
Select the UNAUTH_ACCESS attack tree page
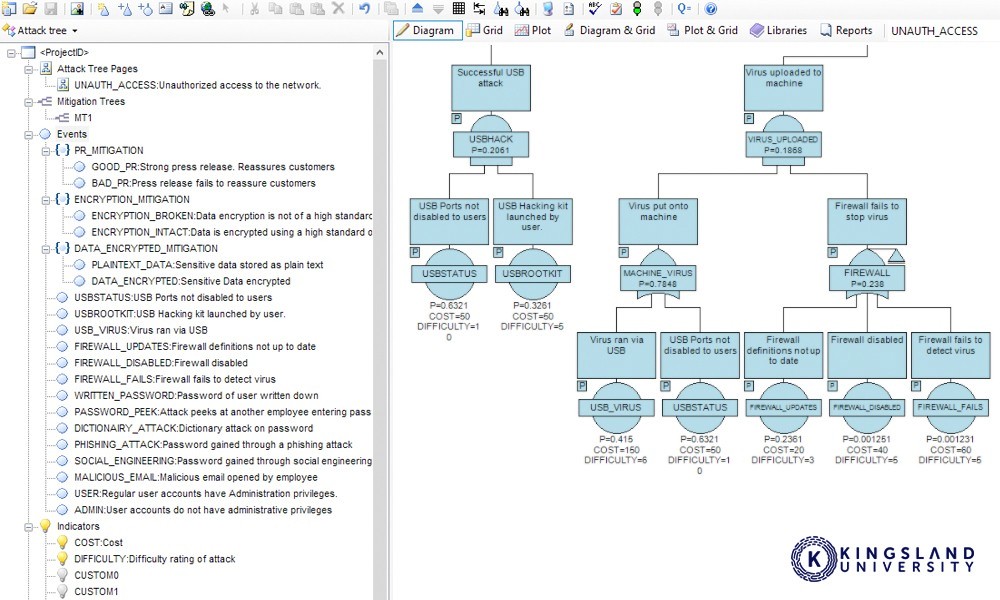197,85
